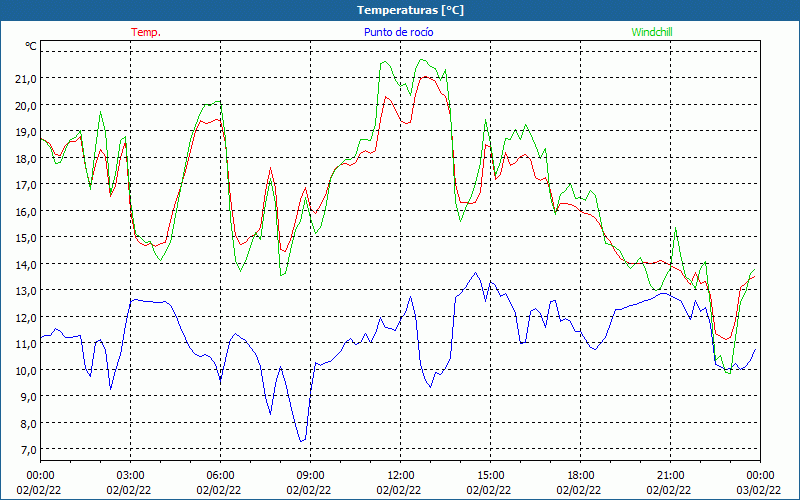Select the green 'Windchill' legend label
This screenshot has width=800, height=500.
(652, 32)
